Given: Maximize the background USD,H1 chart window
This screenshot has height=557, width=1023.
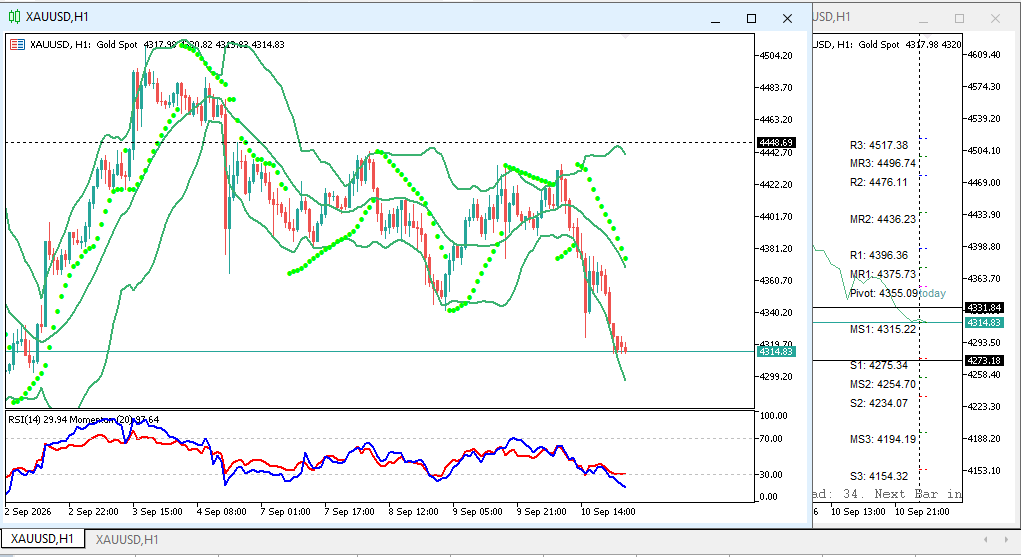Looking at the screenshot, I should 959,18.
